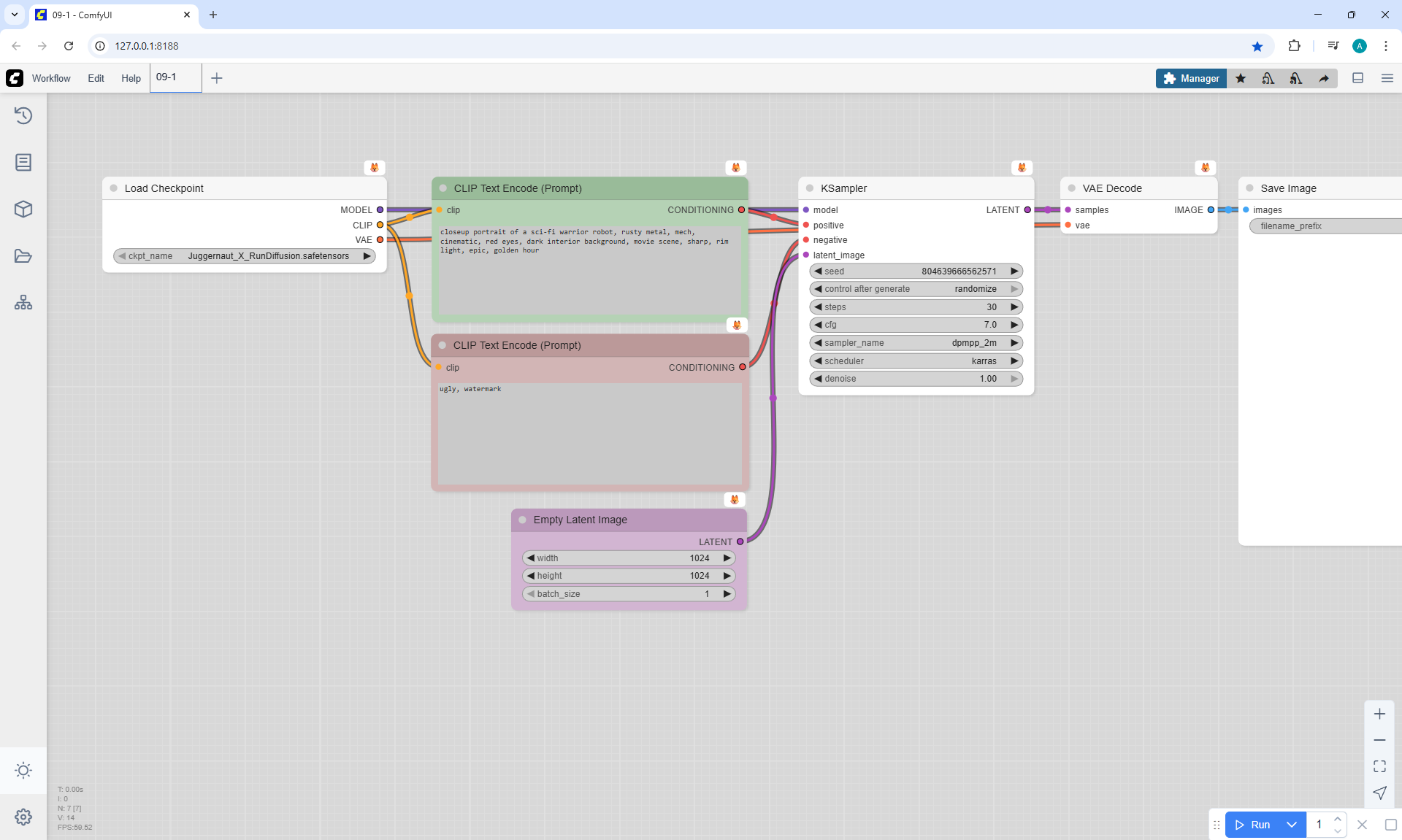Open settings gear in sidebar
The width and height of the screenshot is (1402, 840).
23,817
